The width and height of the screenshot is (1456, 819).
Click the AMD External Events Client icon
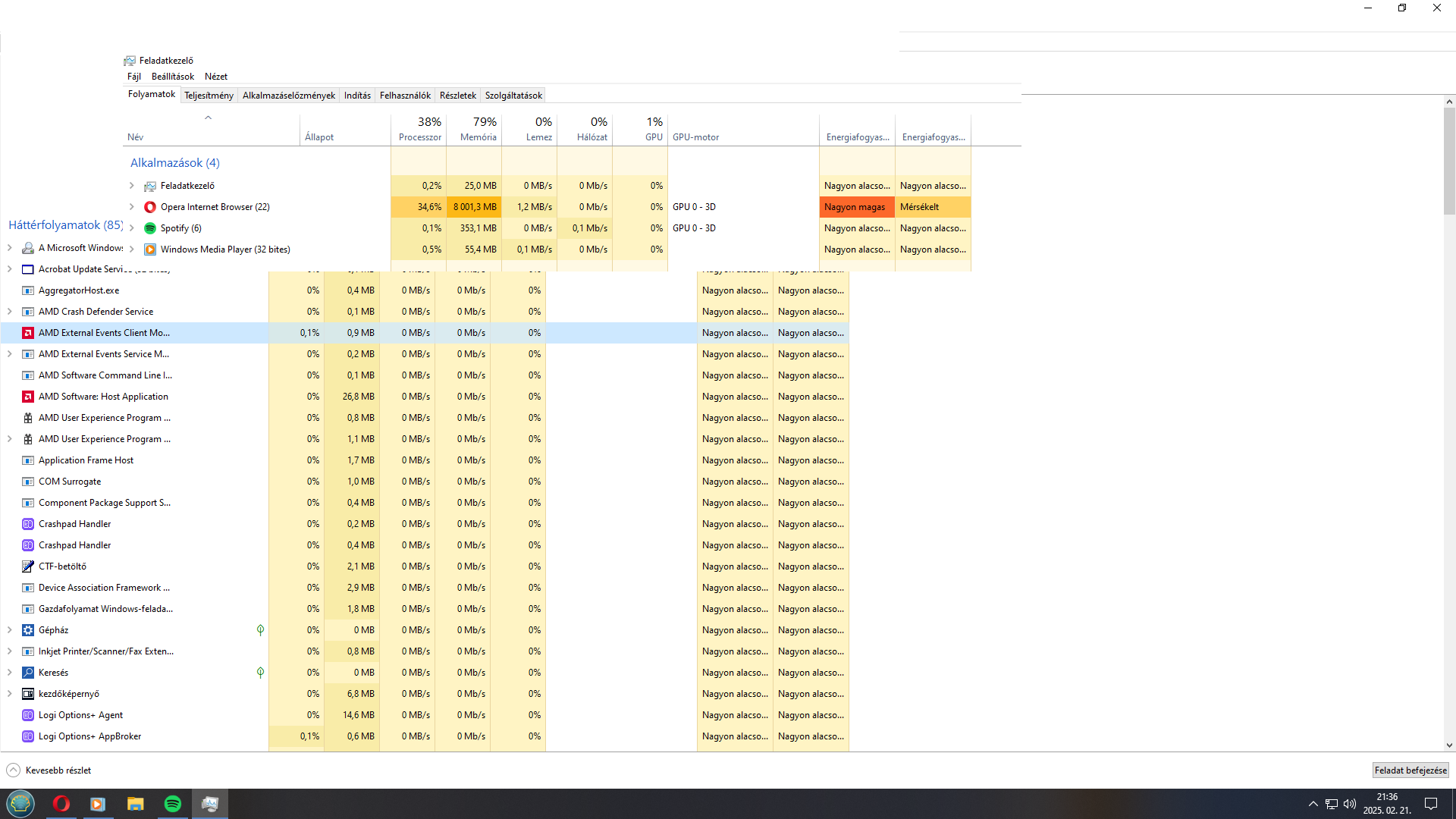28,333
